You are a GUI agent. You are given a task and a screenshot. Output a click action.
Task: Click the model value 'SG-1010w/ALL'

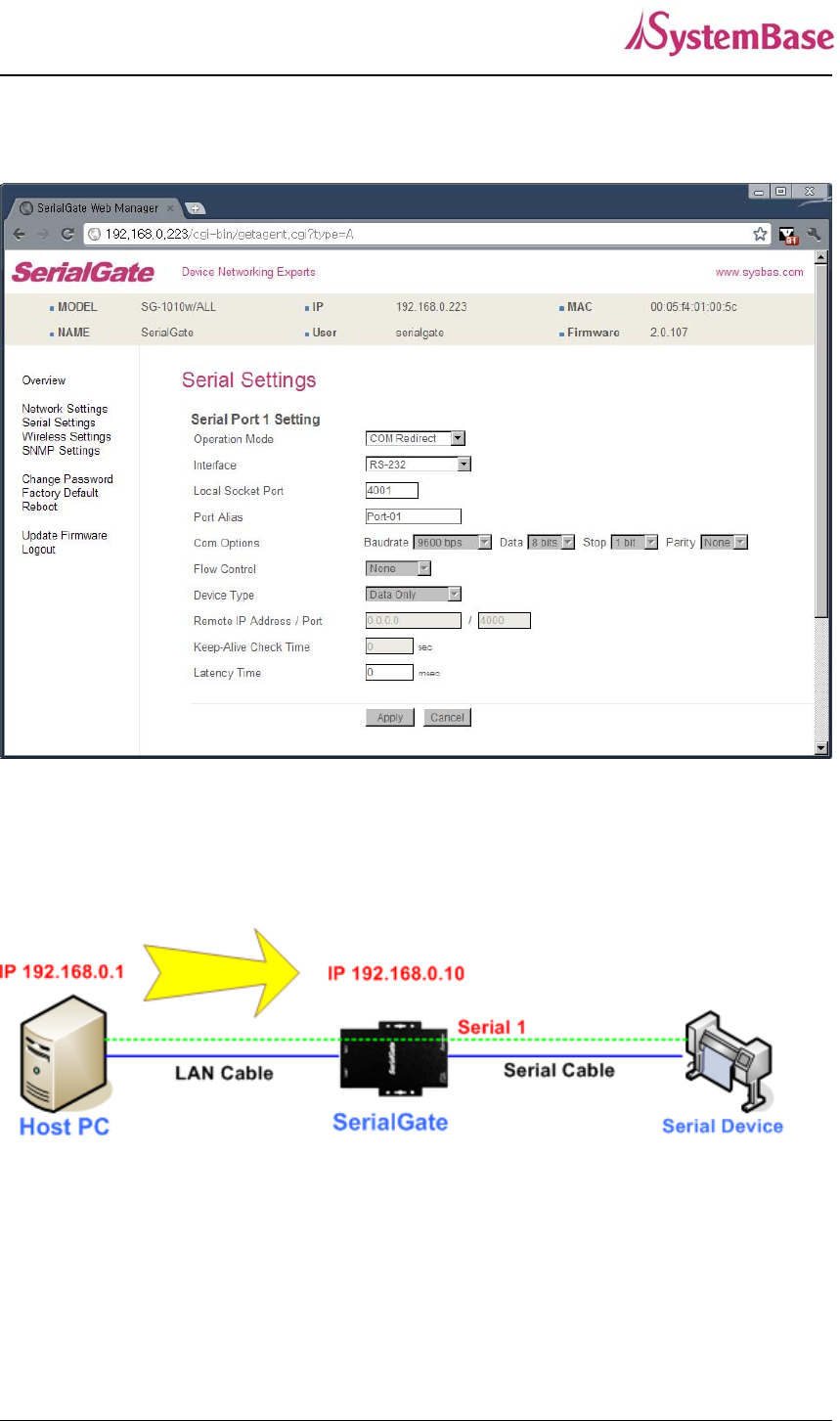(179, 307)
